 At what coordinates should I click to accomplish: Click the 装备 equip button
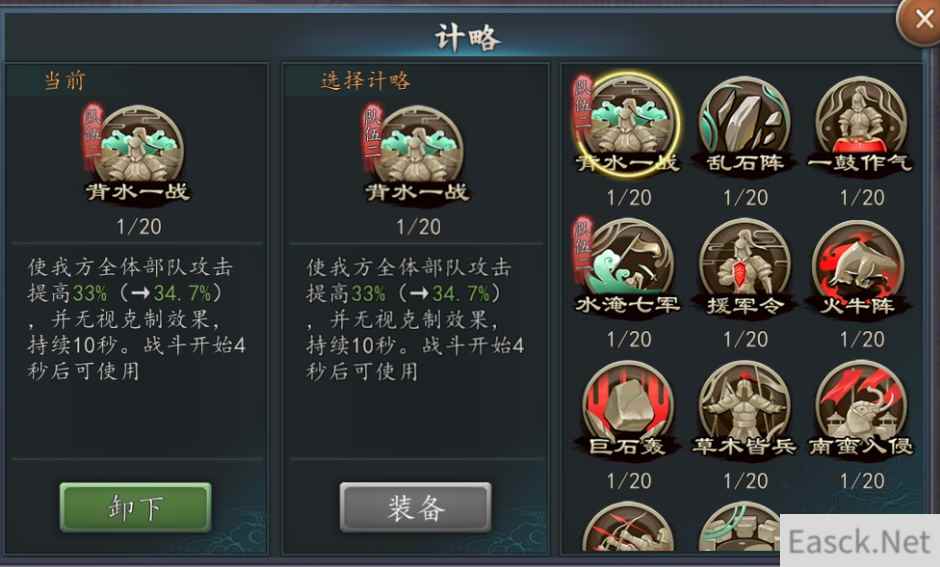pyautogui.click(x=415, y=508)
